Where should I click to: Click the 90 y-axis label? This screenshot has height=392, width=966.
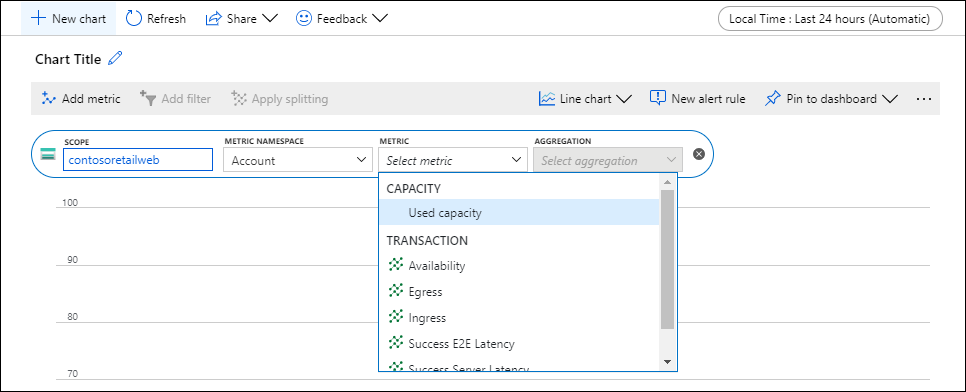[73, 260]
